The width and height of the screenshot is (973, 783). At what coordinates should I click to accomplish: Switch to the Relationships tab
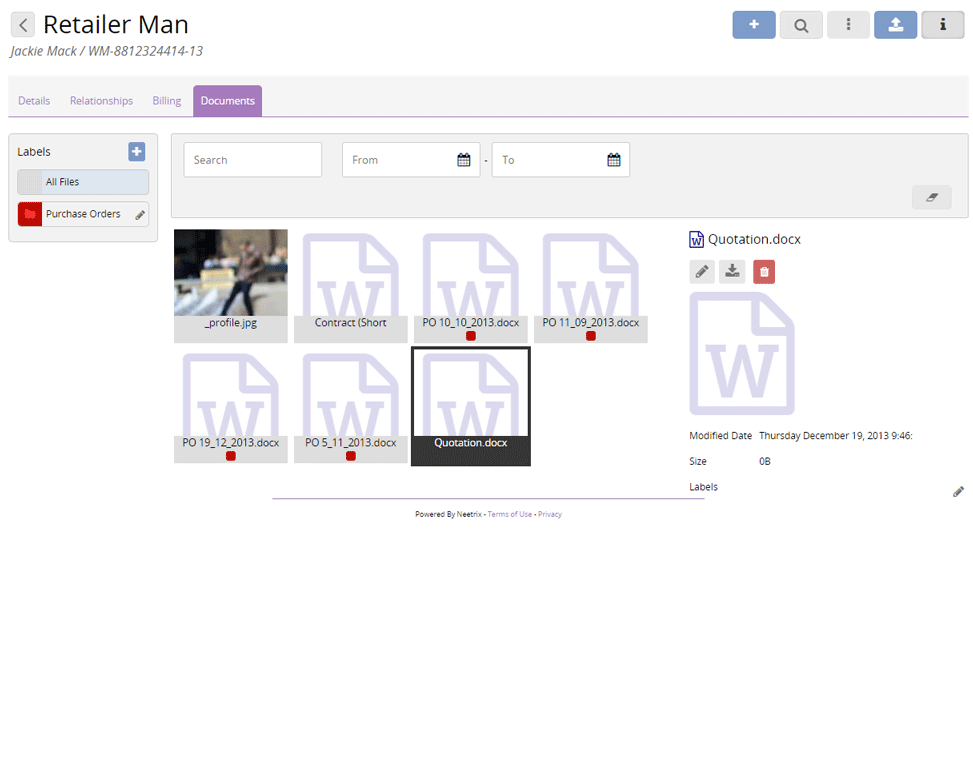click(x=101, y=101)
